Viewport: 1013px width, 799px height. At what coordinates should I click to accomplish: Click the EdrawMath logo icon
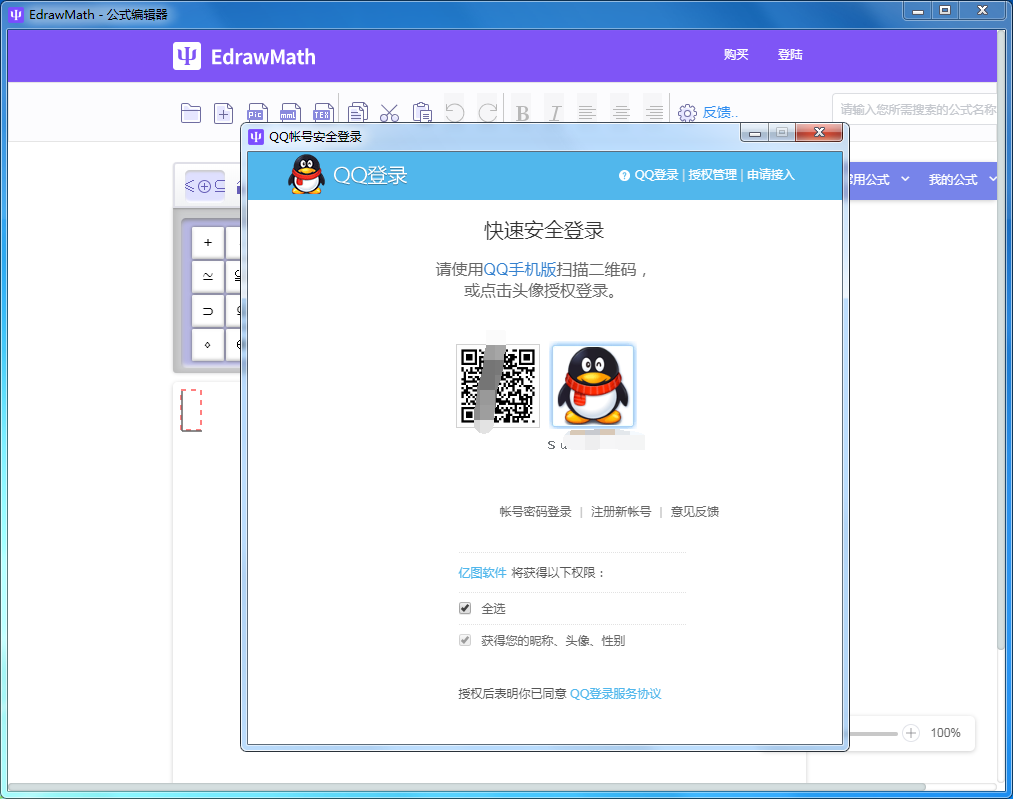(187, 56)
